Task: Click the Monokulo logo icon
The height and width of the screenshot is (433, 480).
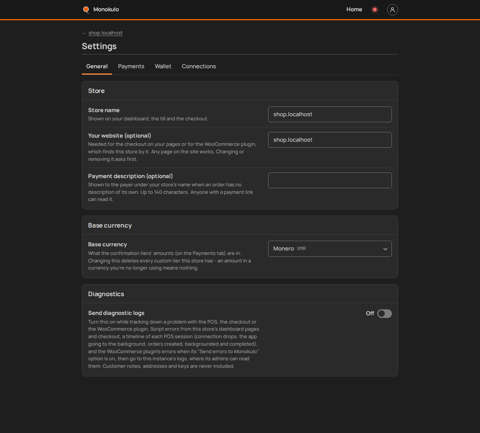Action: [x=86, y=10]
